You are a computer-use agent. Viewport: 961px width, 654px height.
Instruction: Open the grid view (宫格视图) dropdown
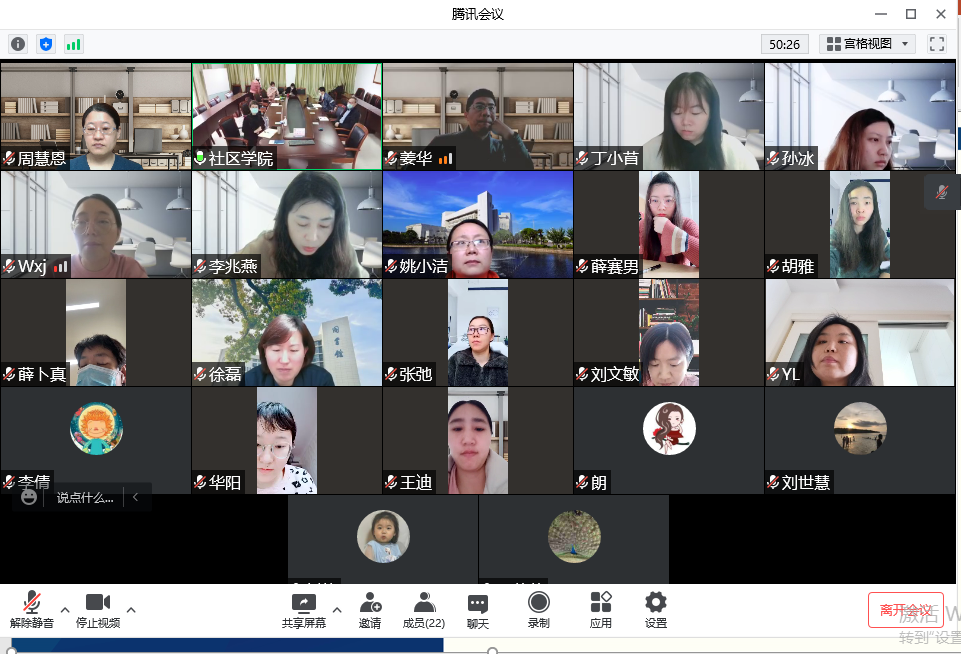867,44
